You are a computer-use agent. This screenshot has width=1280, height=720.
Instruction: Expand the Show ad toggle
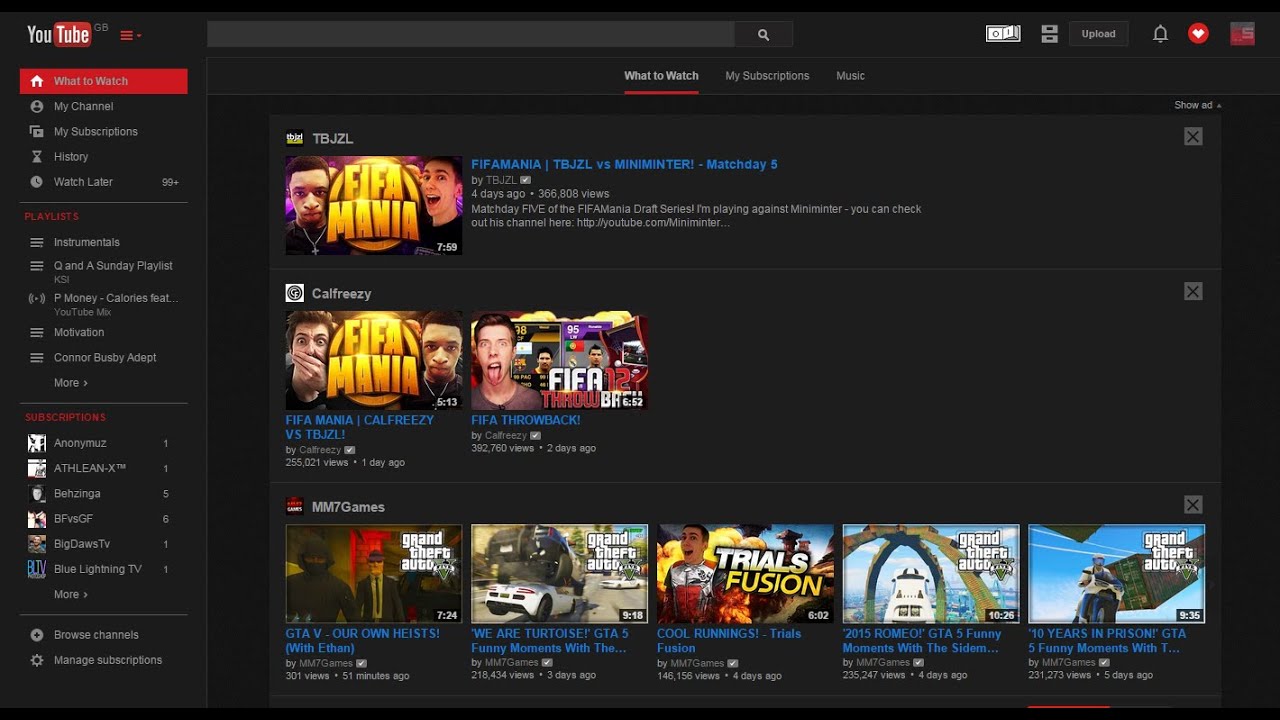(1198, 105)
